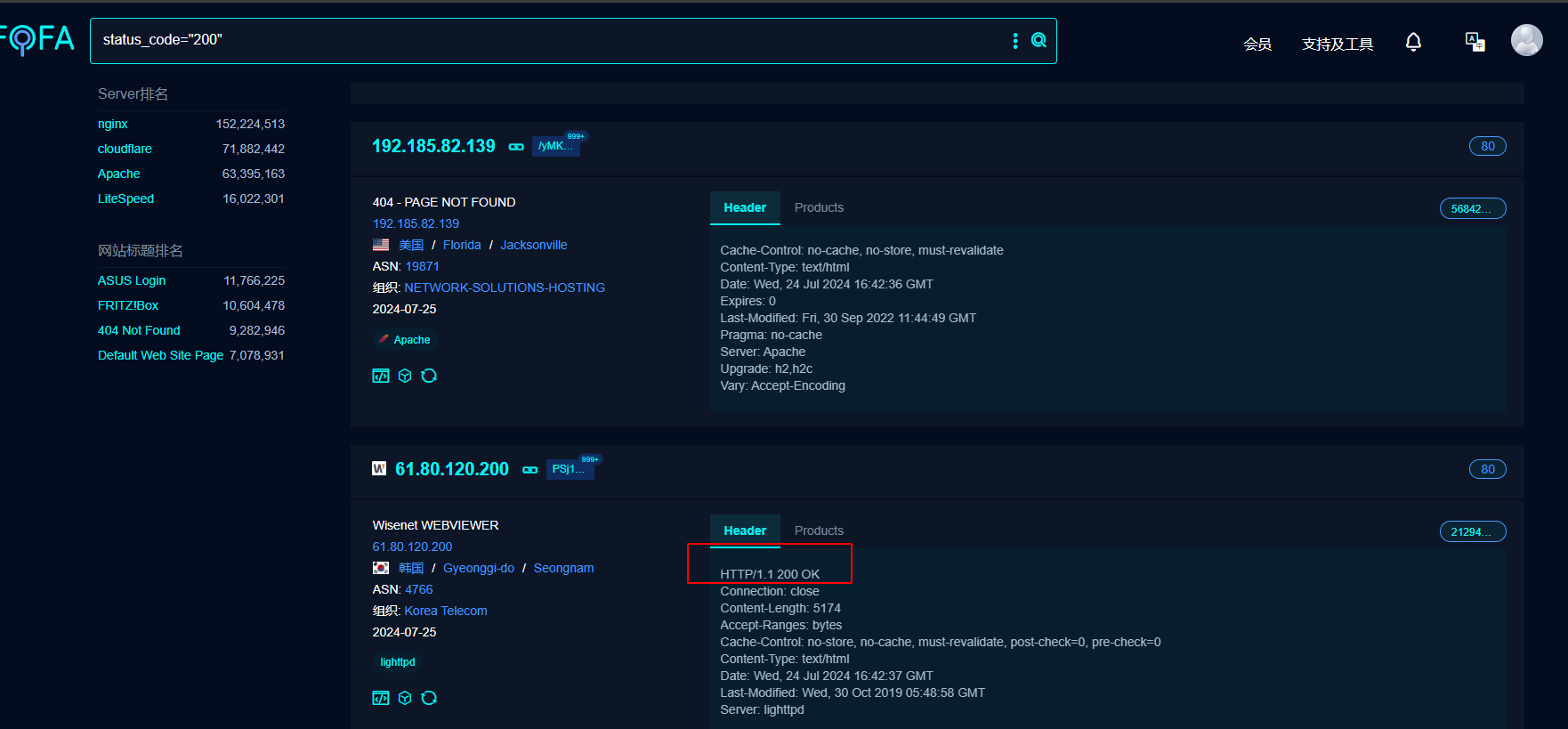Click the 21294... badge
The width and height of the screenshot is (1568, 729).
click(x=1473, y=531)
